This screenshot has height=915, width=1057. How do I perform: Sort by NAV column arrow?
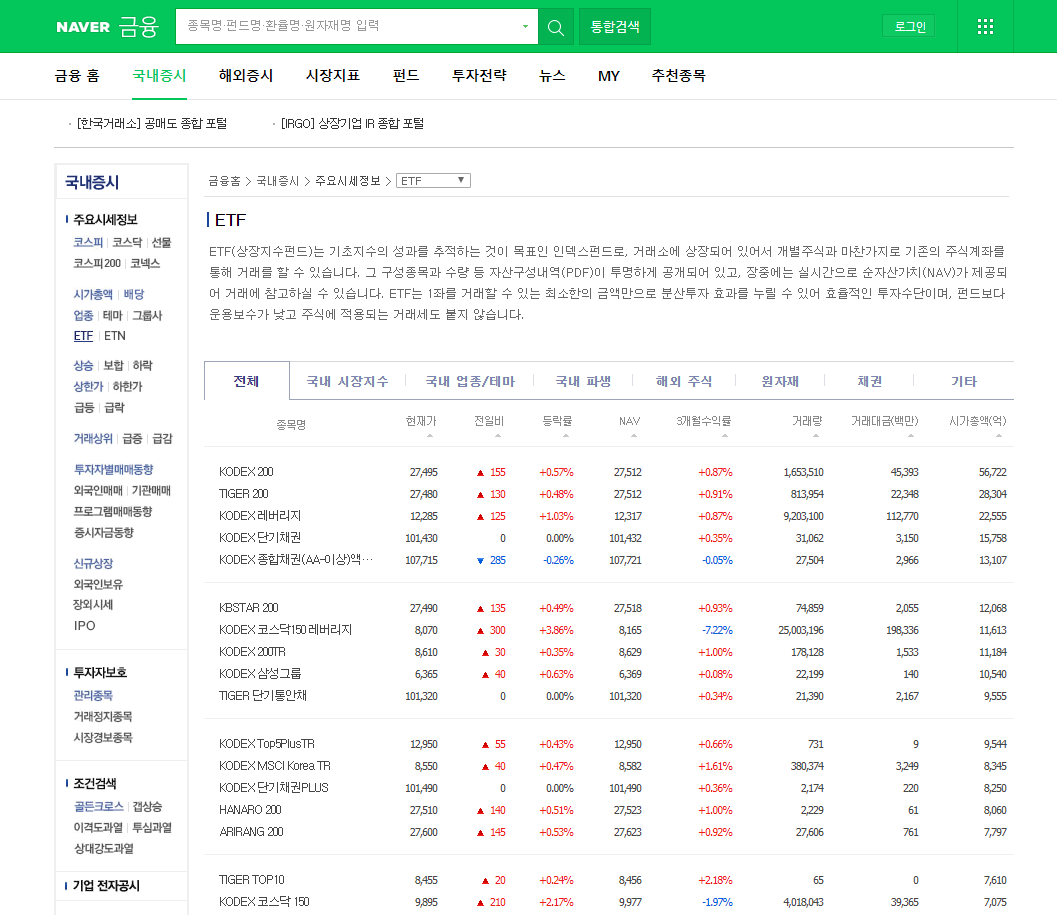(x=634, y=436)
